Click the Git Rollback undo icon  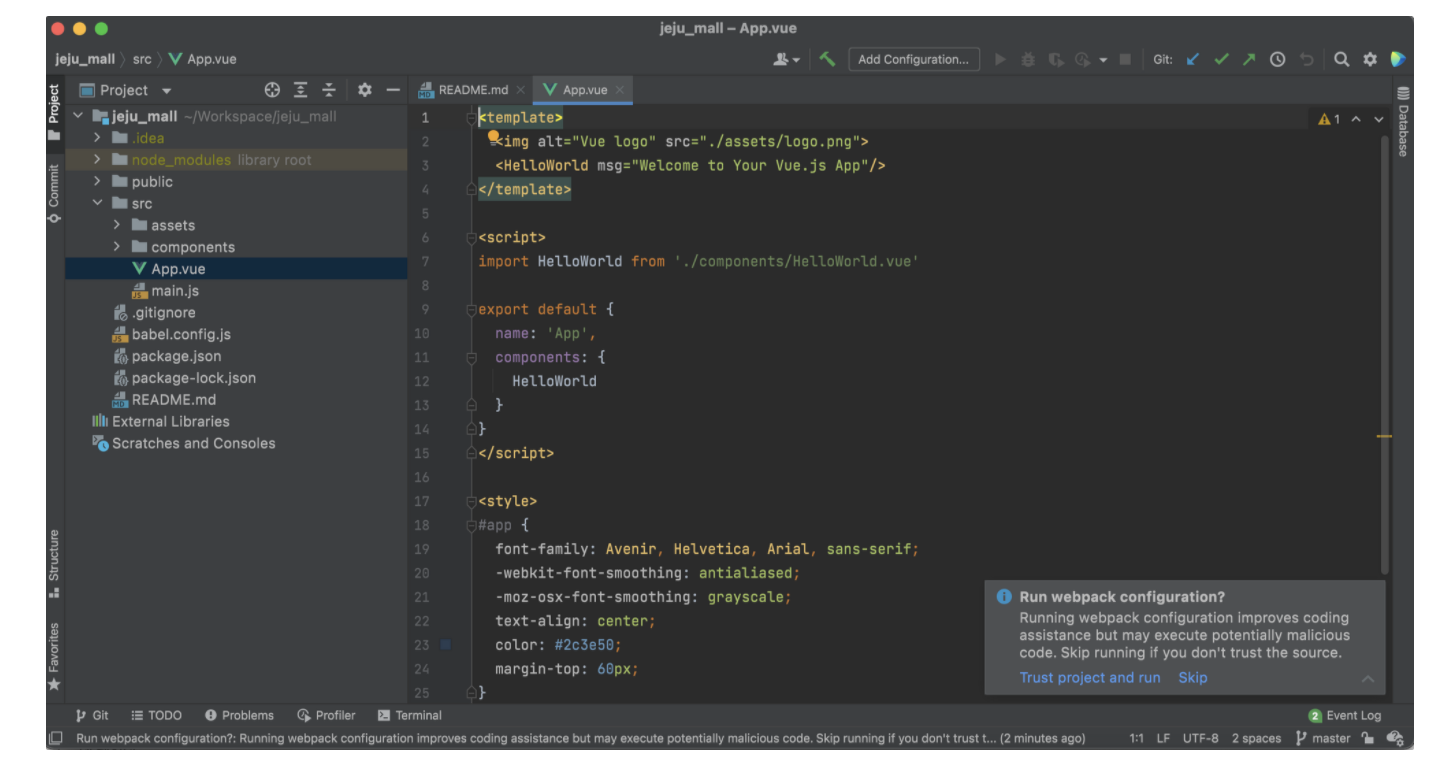(x=1306, y=60)
